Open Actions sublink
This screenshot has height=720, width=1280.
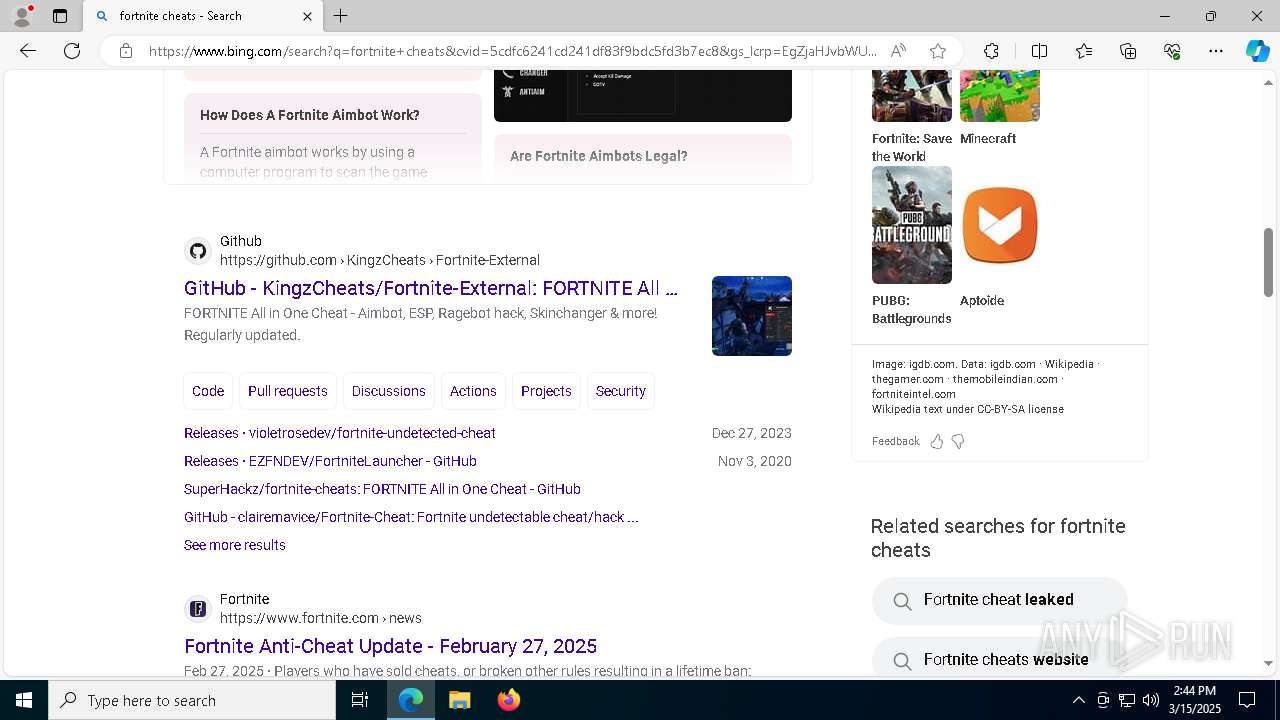click(x=473, y=391)
